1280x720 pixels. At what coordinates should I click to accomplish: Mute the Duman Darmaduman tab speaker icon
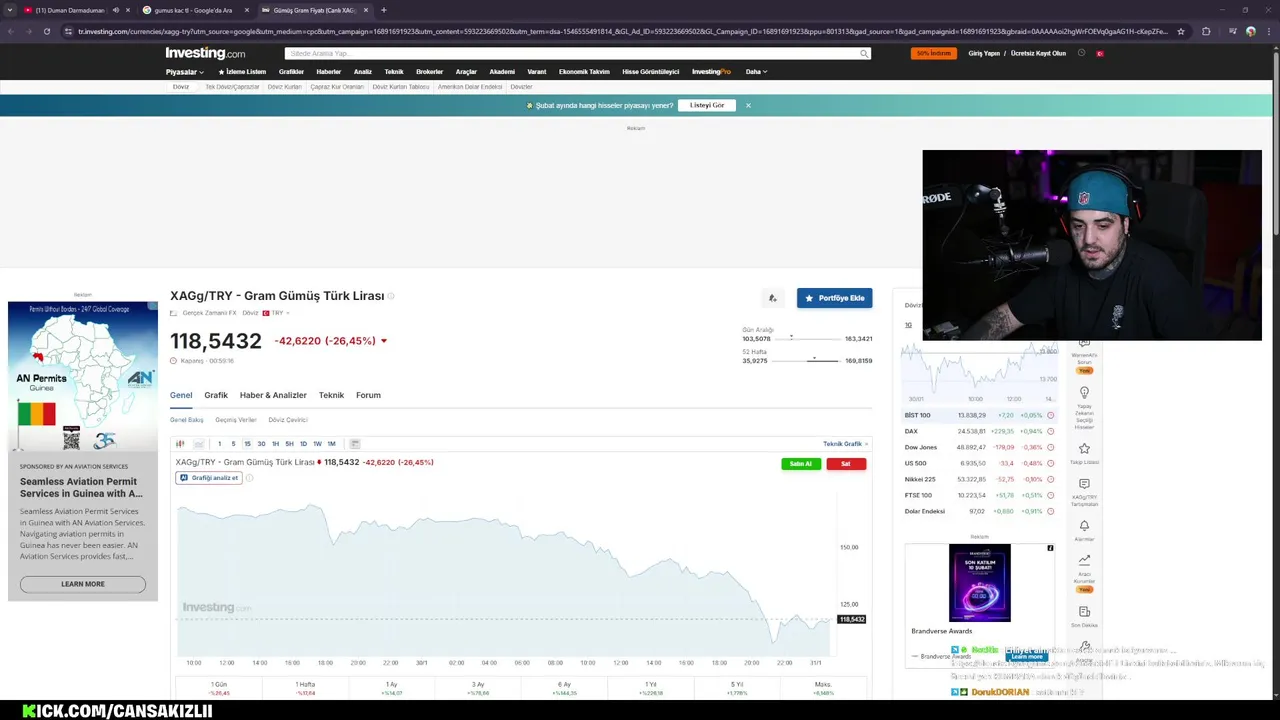point(115,10)
